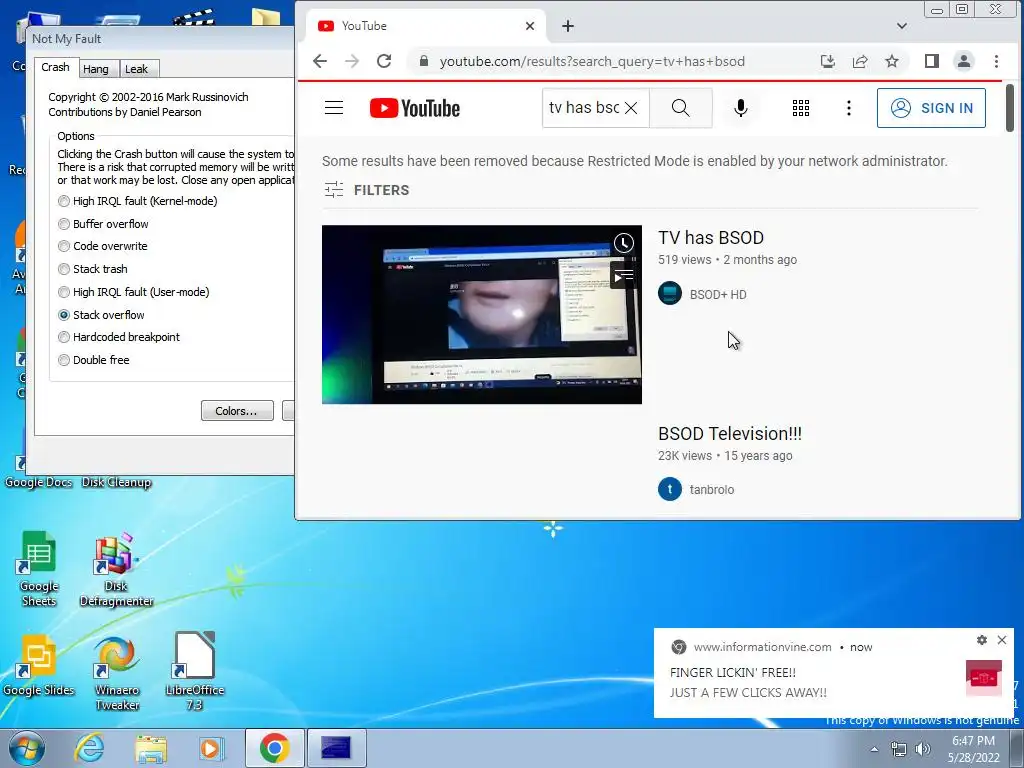Viewport: 1024px width, 768px height.
Task: Click the SIGN IN button
Action: click(x=931, y=108)
